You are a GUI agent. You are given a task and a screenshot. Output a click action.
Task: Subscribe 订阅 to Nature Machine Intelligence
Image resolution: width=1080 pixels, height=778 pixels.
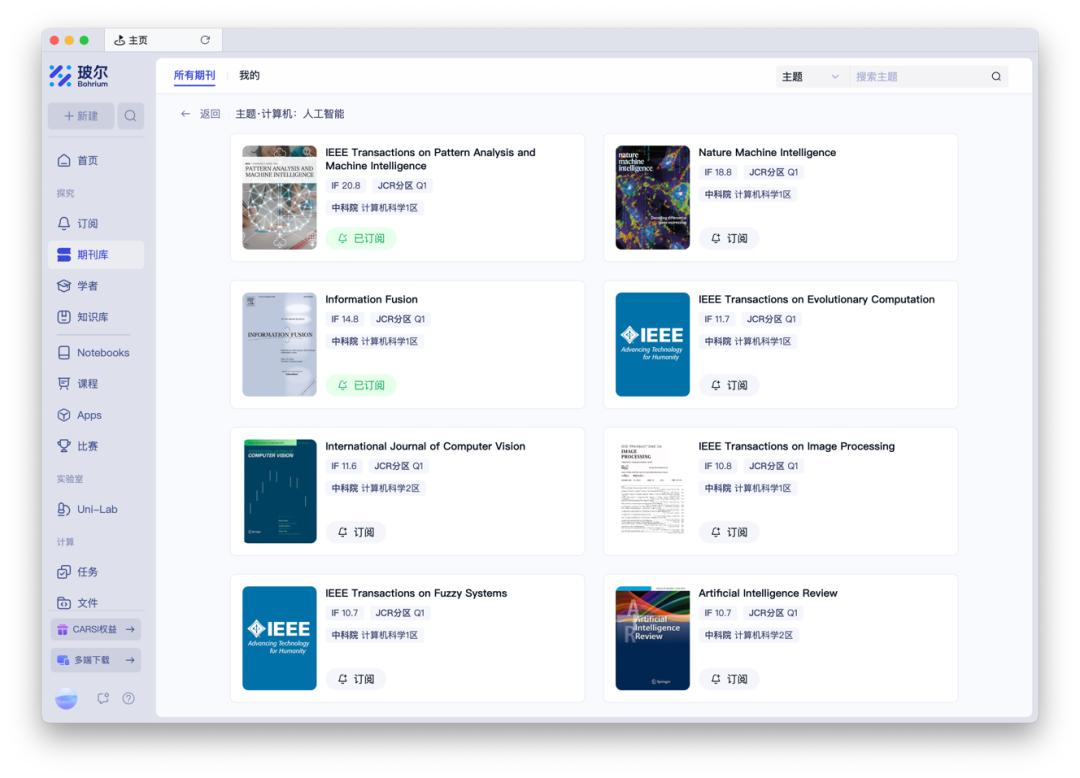729,238
